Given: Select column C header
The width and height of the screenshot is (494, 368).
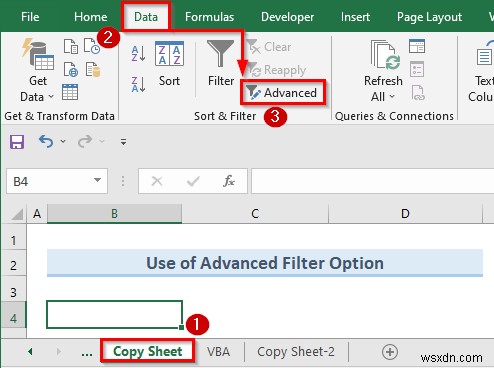Looking at the screenshot, I should [x=255, y=214].
